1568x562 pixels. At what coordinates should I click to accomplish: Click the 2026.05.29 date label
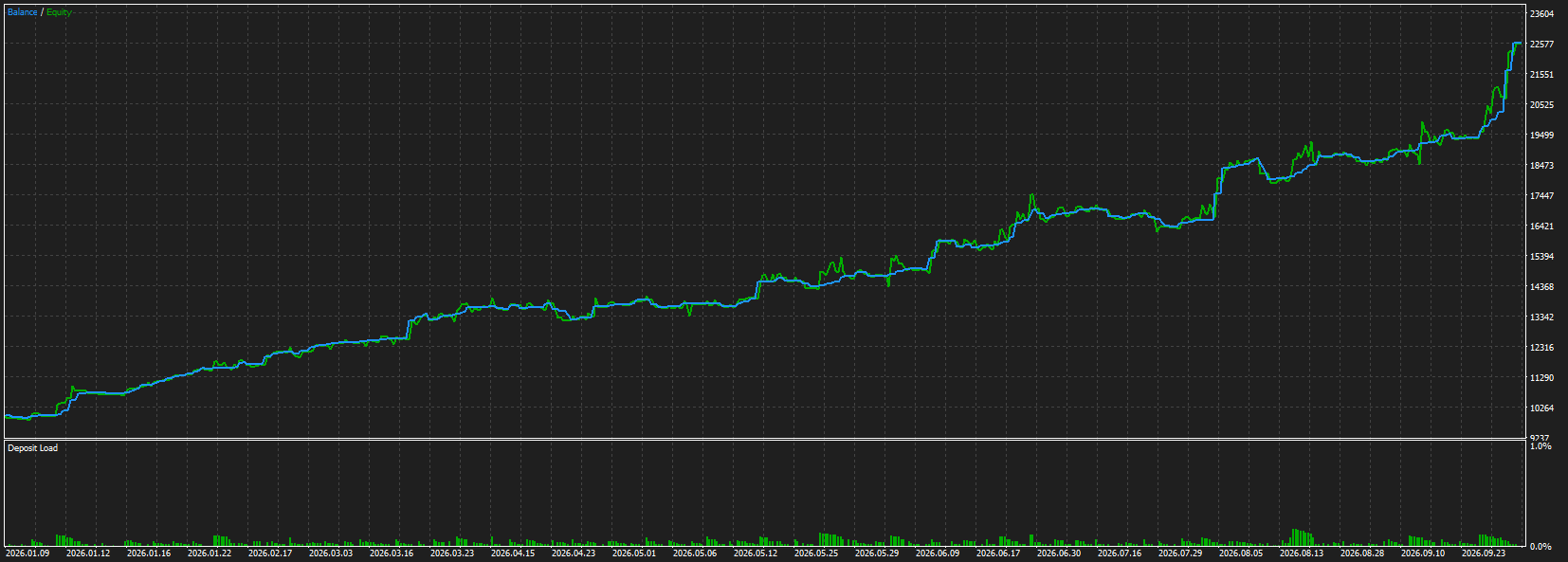877,553
